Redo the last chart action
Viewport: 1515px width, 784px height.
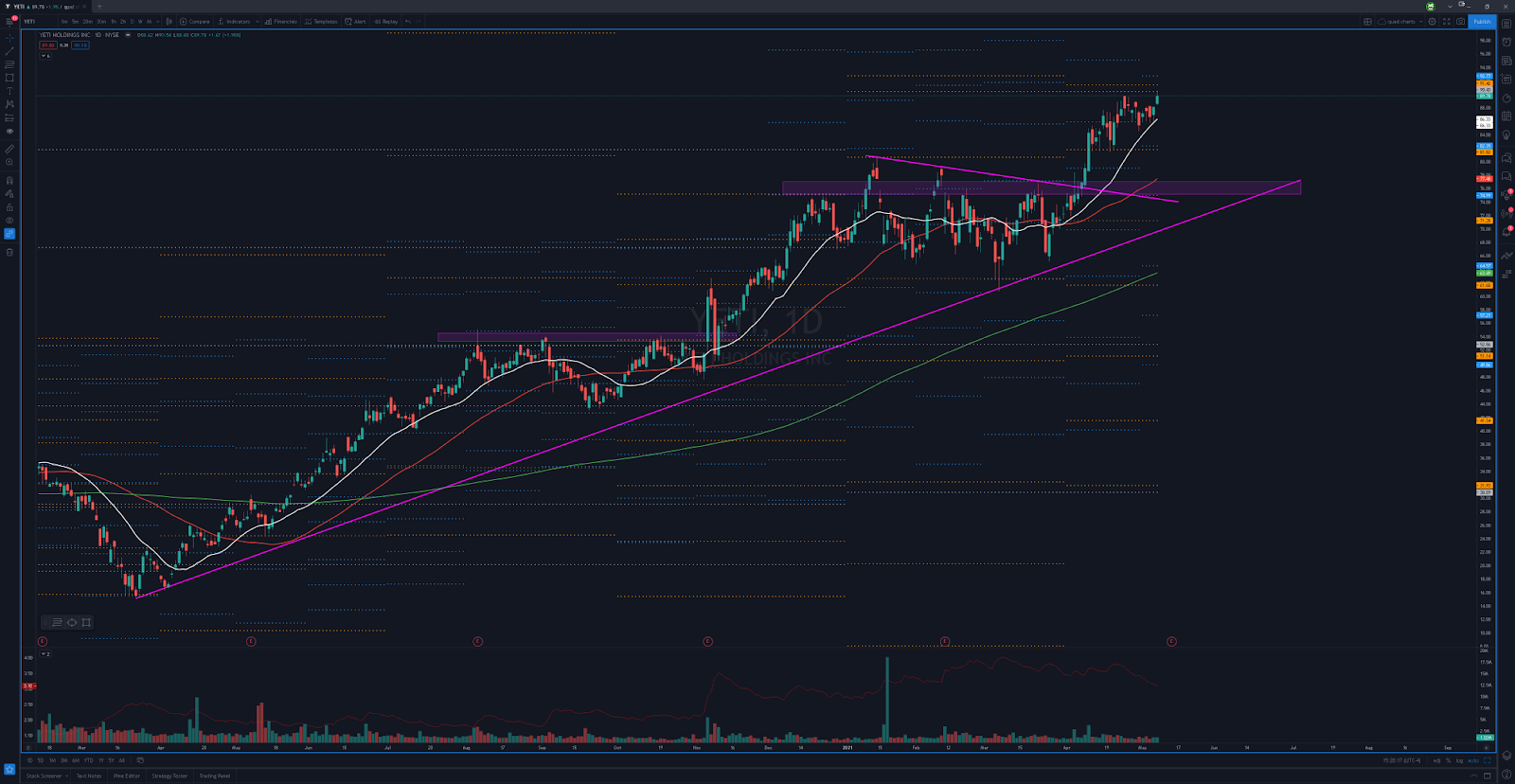point(419,21)
